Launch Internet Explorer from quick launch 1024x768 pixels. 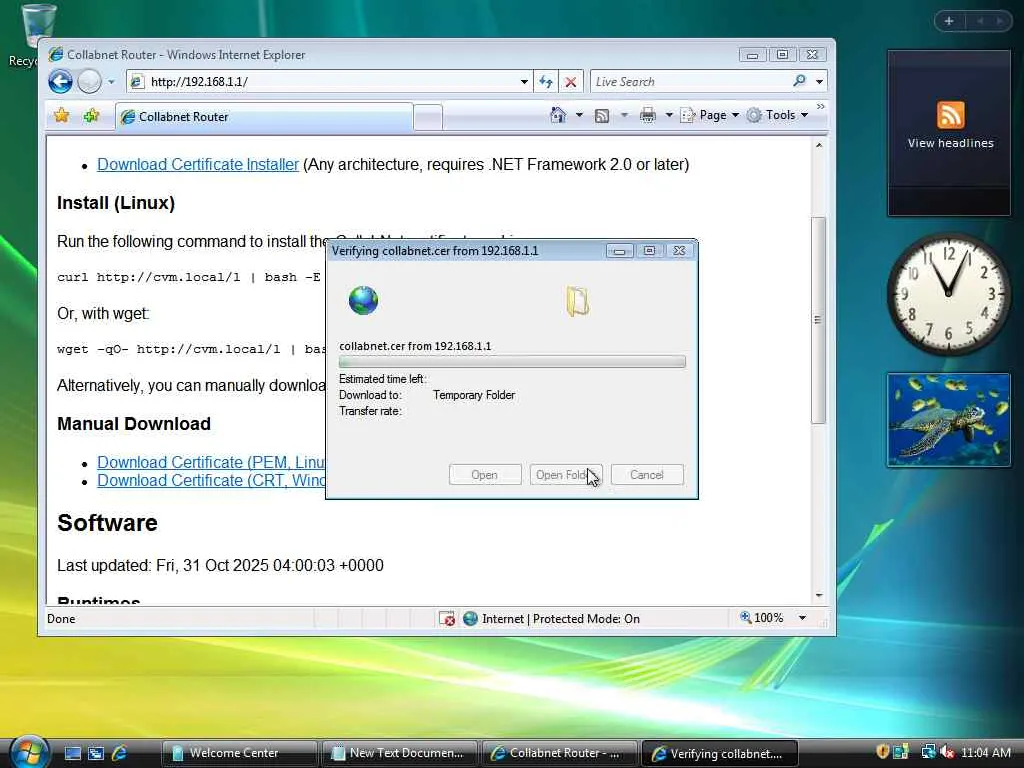coord(119,753)
